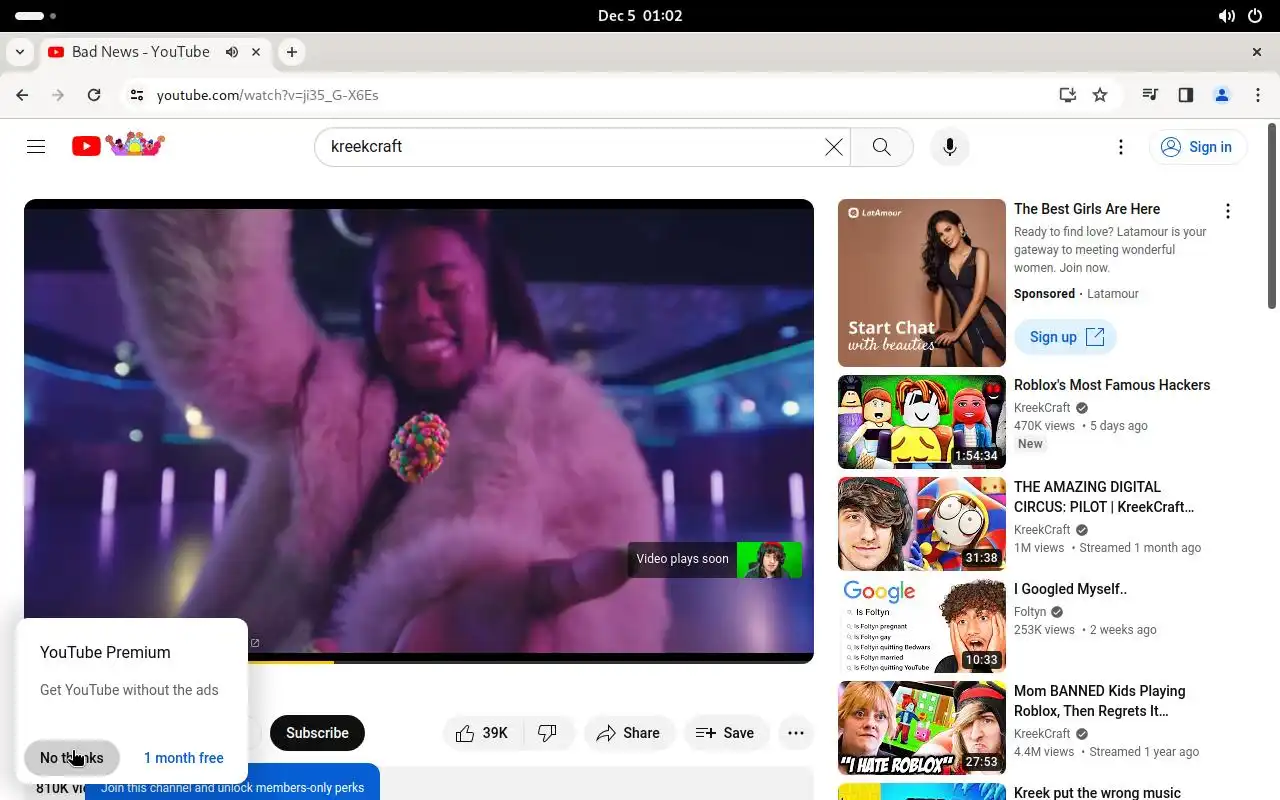Image resolution: width=1280 pixels, height=800 pixels.
Task: Click the address bar URL
Action: 268,95
